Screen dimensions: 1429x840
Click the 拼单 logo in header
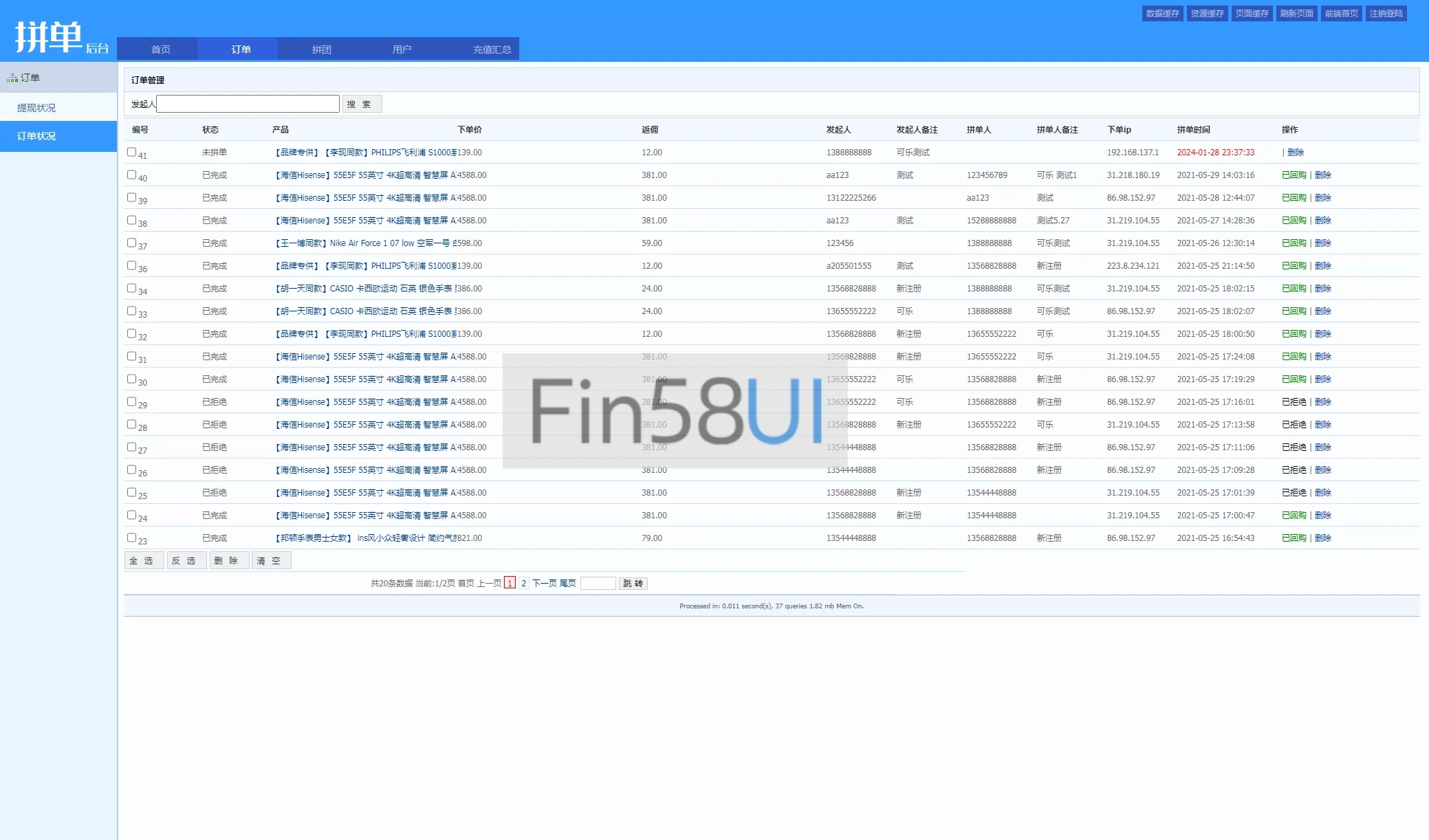[50, 36]
